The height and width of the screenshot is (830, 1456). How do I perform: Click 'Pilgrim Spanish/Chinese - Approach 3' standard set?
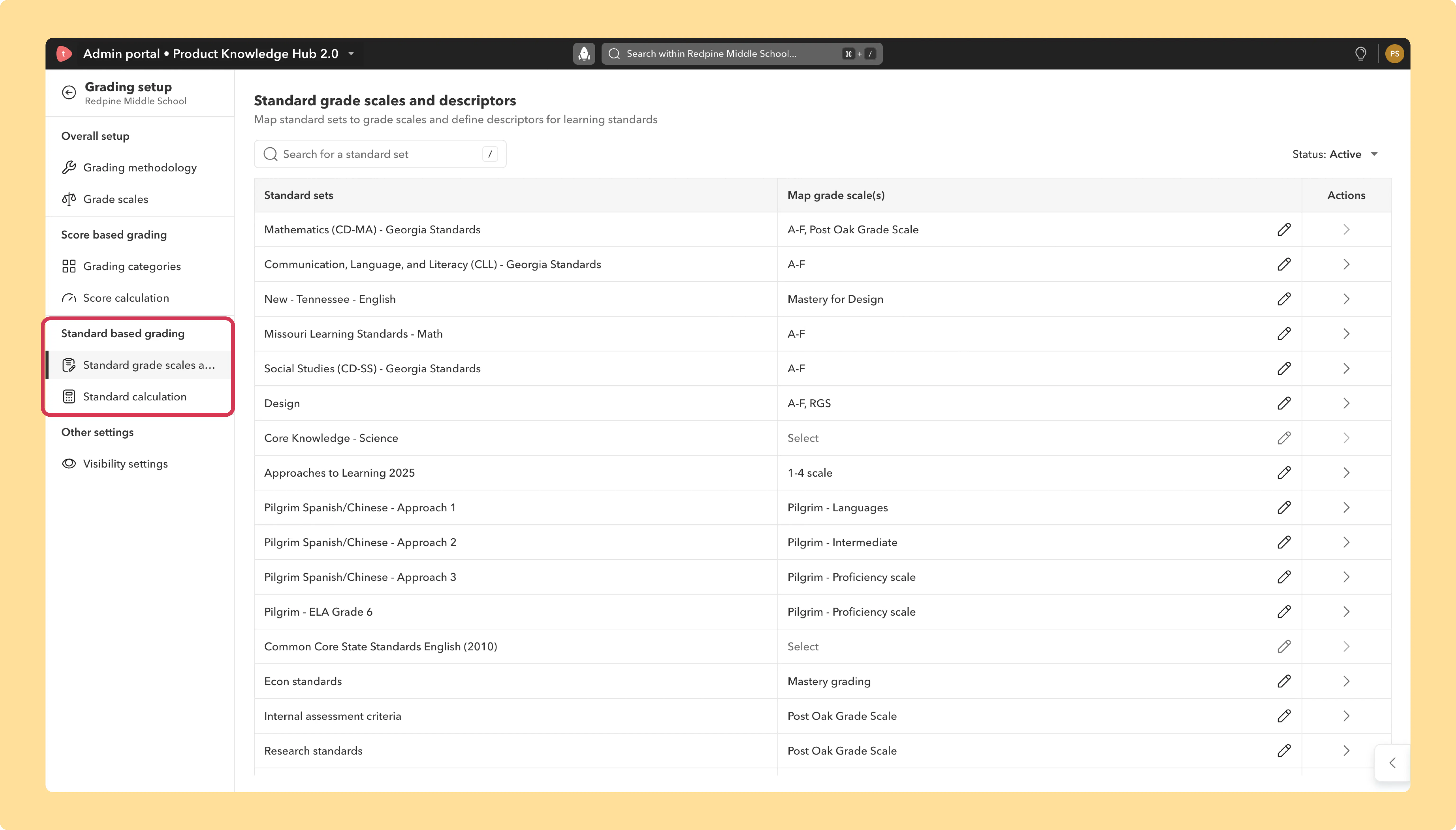[360, 577]
